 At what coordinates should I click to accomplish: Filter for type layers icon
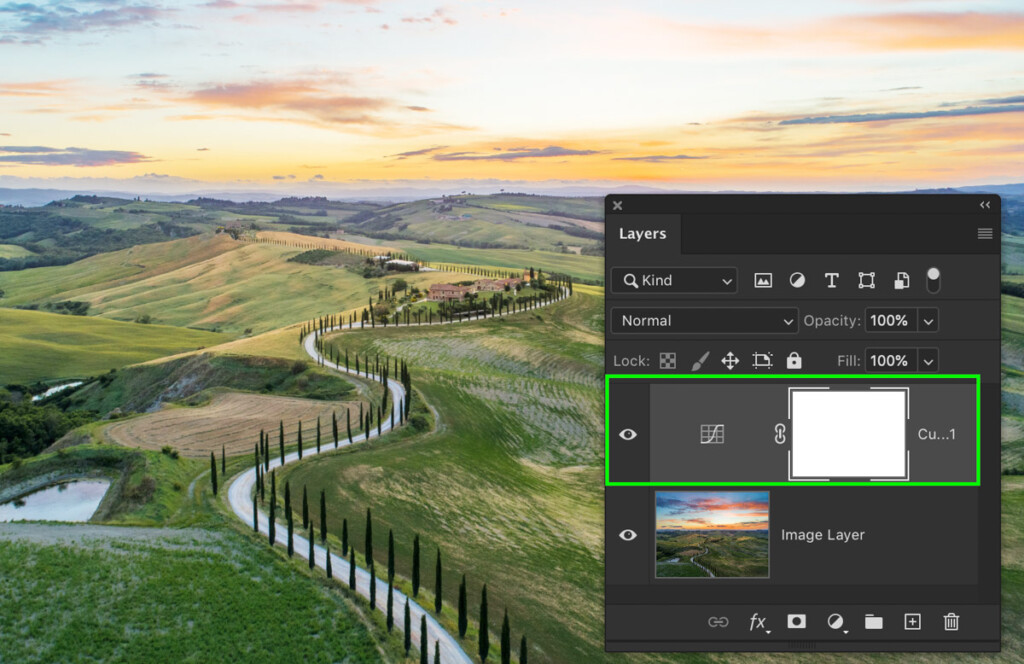(831, 281)
